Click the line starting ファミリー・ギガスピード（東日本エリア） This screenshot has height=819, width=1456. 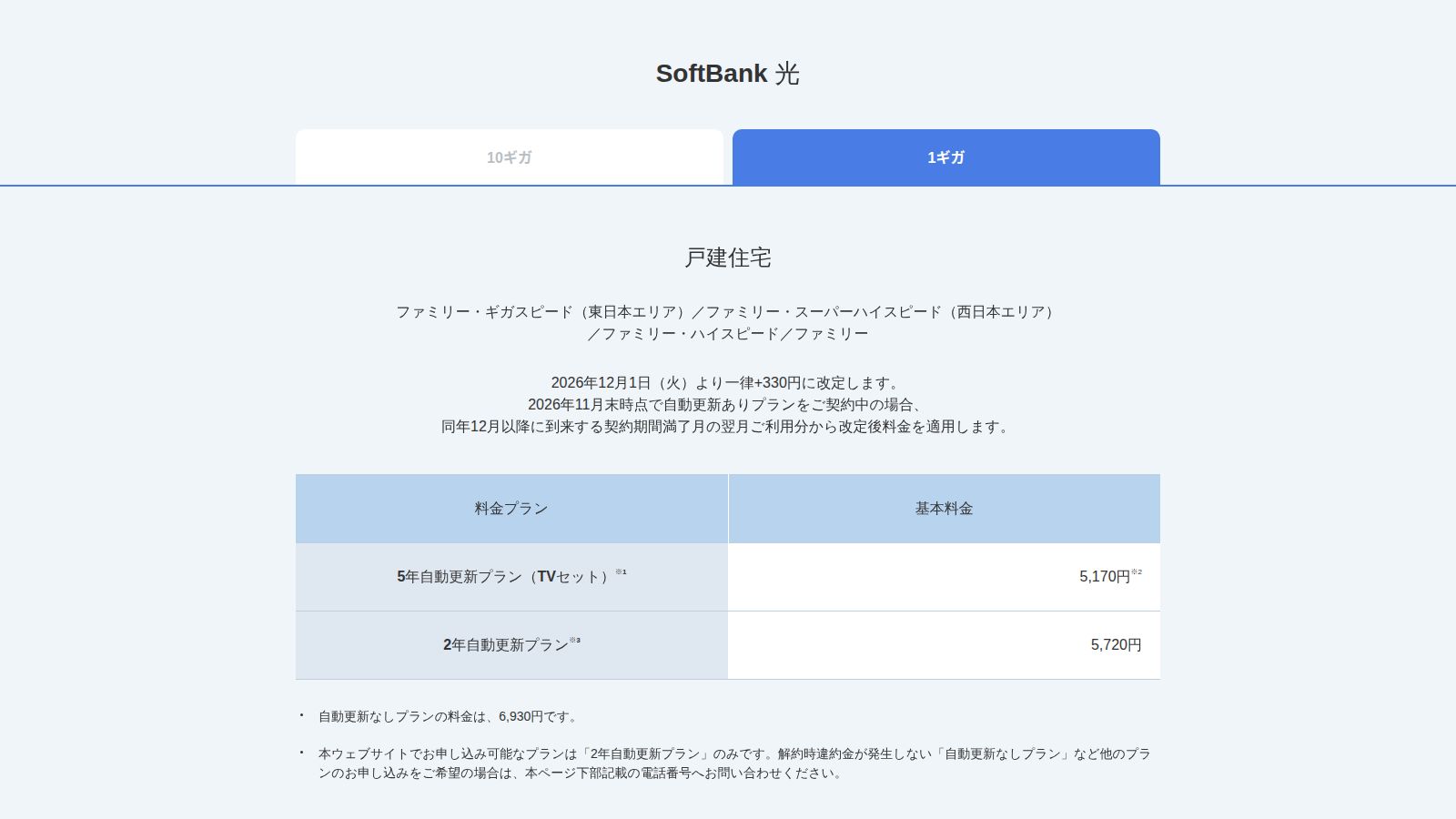click(x=728, y=312)
